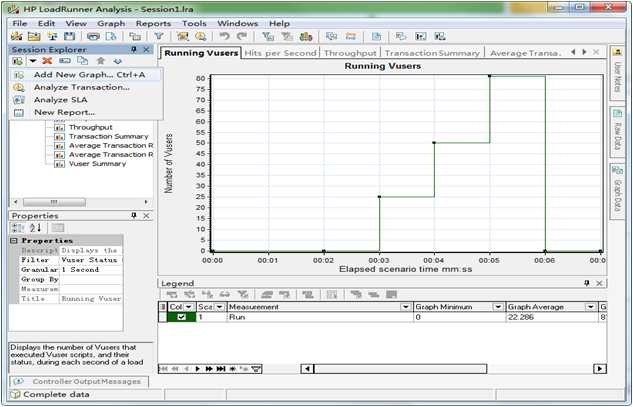Click the move down arrow in Session Explorer
This screenshot has width=633, height=407.
click(117, 61)
